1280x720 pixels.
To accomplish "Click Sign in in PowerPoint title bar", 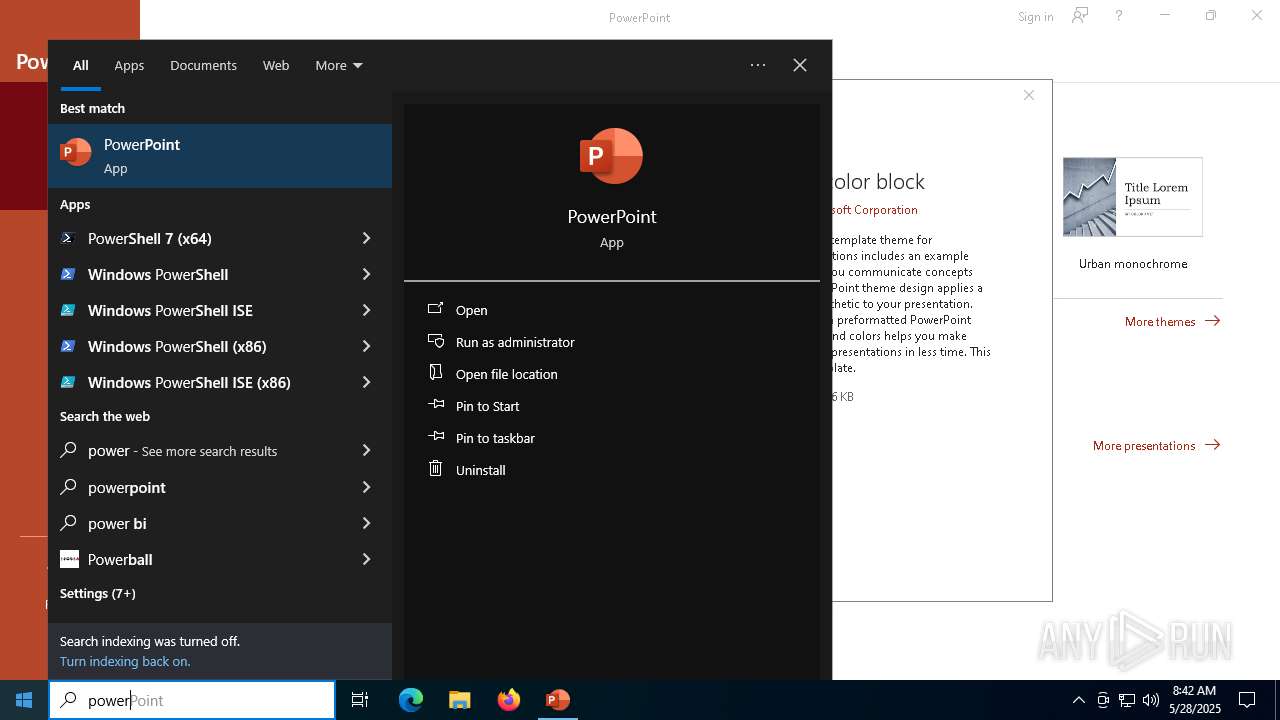I will tap(1035, 17).
